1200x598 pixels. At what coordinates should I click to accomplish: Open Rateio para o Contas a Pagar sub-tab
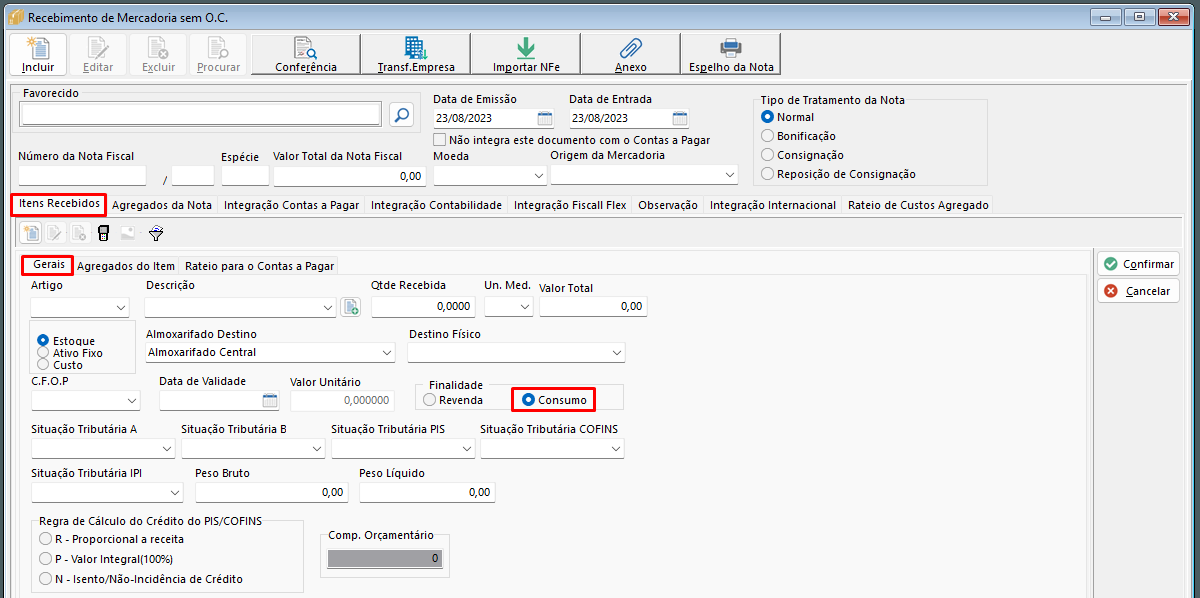tap(259, 266)
